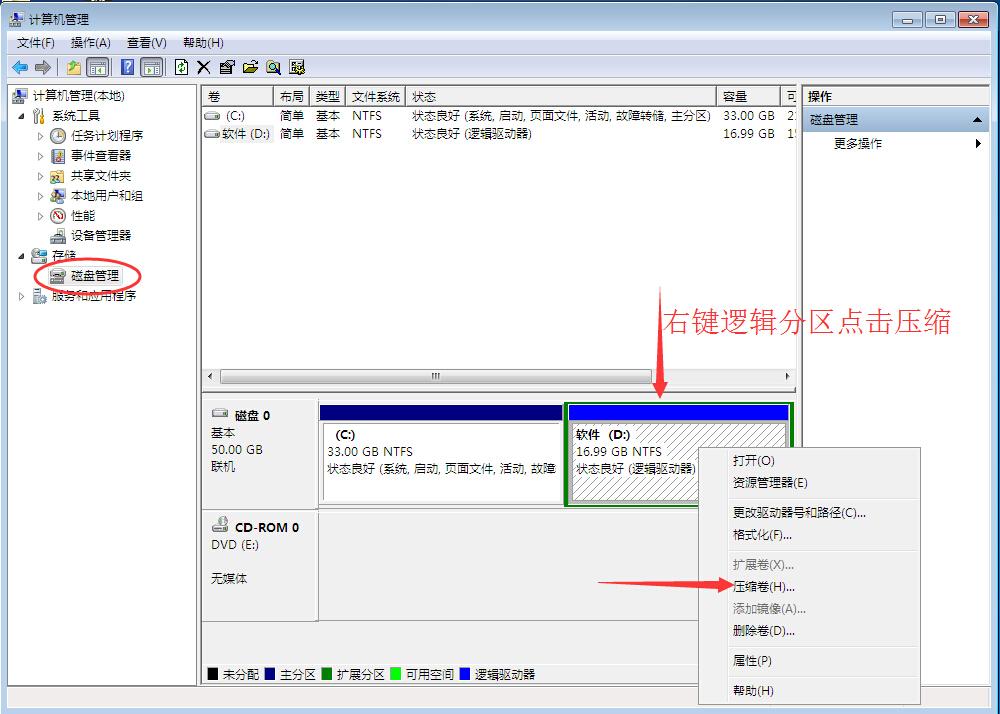
Task: Select 磁盘管理 in the tree
Action: (x=94, y=276)
